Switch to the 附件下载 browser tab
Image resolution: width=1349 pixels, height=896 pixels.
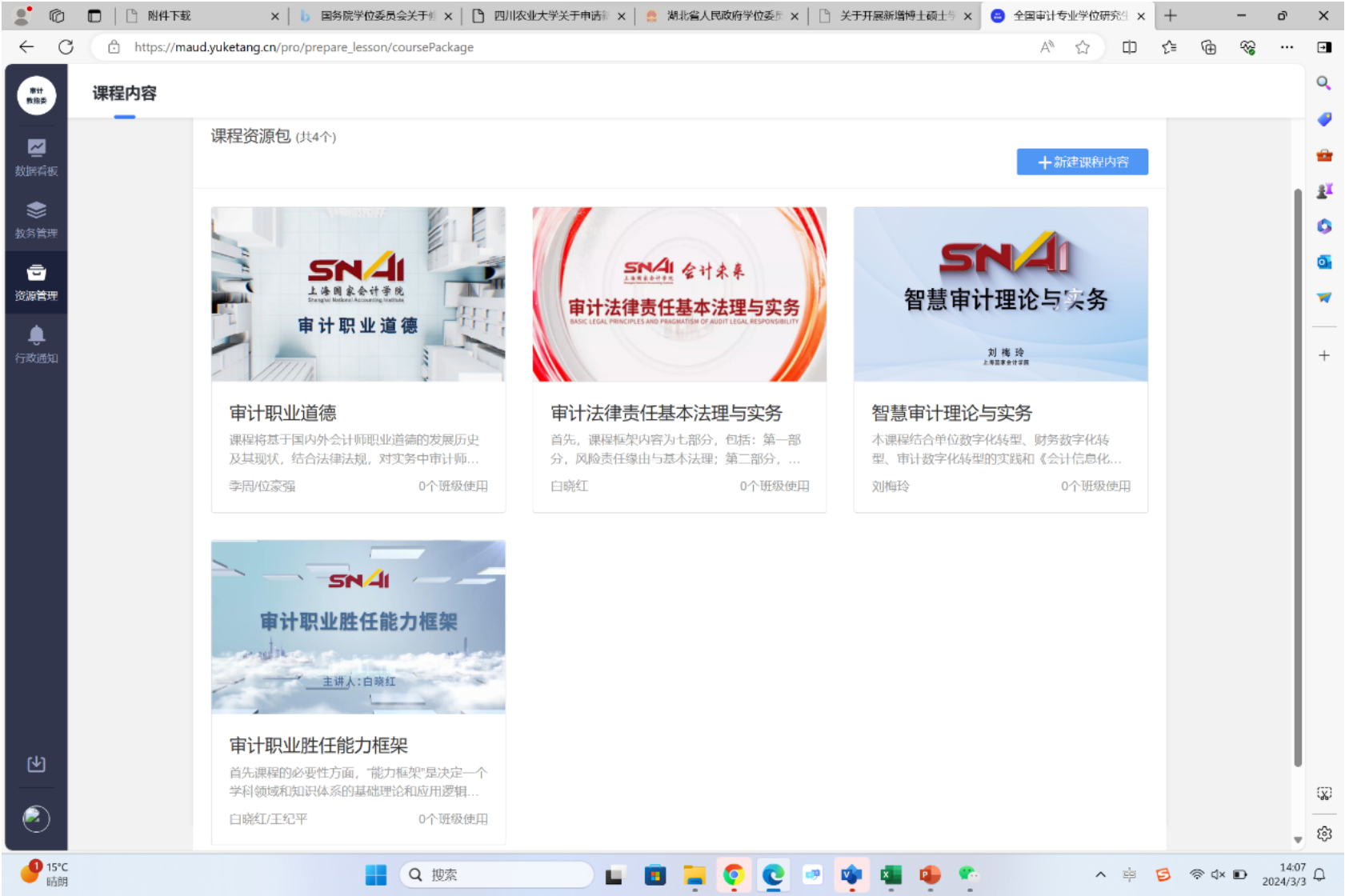tap(200, 16)
